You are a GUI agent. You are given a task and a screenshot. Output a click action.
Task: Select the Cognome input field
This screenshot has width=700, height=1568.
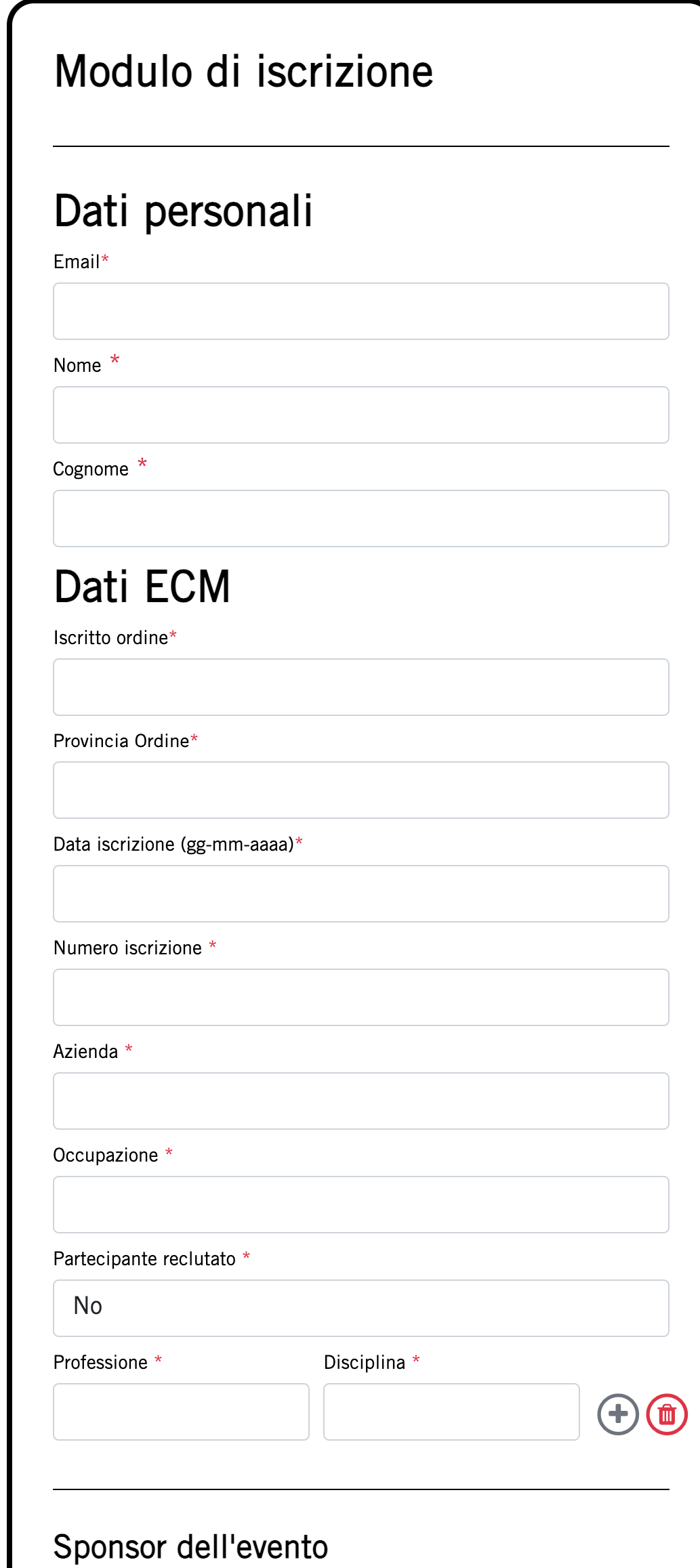361,518
